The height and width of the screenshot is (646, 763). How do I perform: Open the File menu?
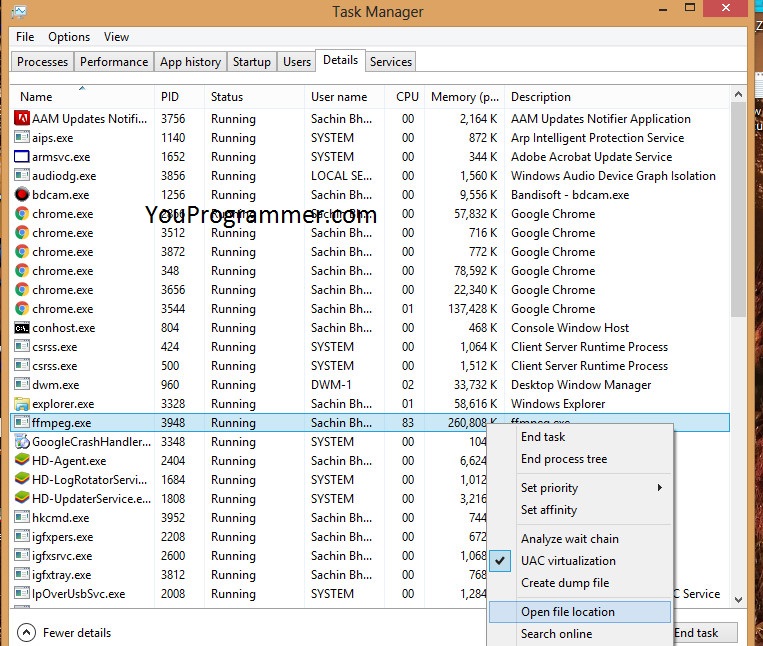coord(25,37)
